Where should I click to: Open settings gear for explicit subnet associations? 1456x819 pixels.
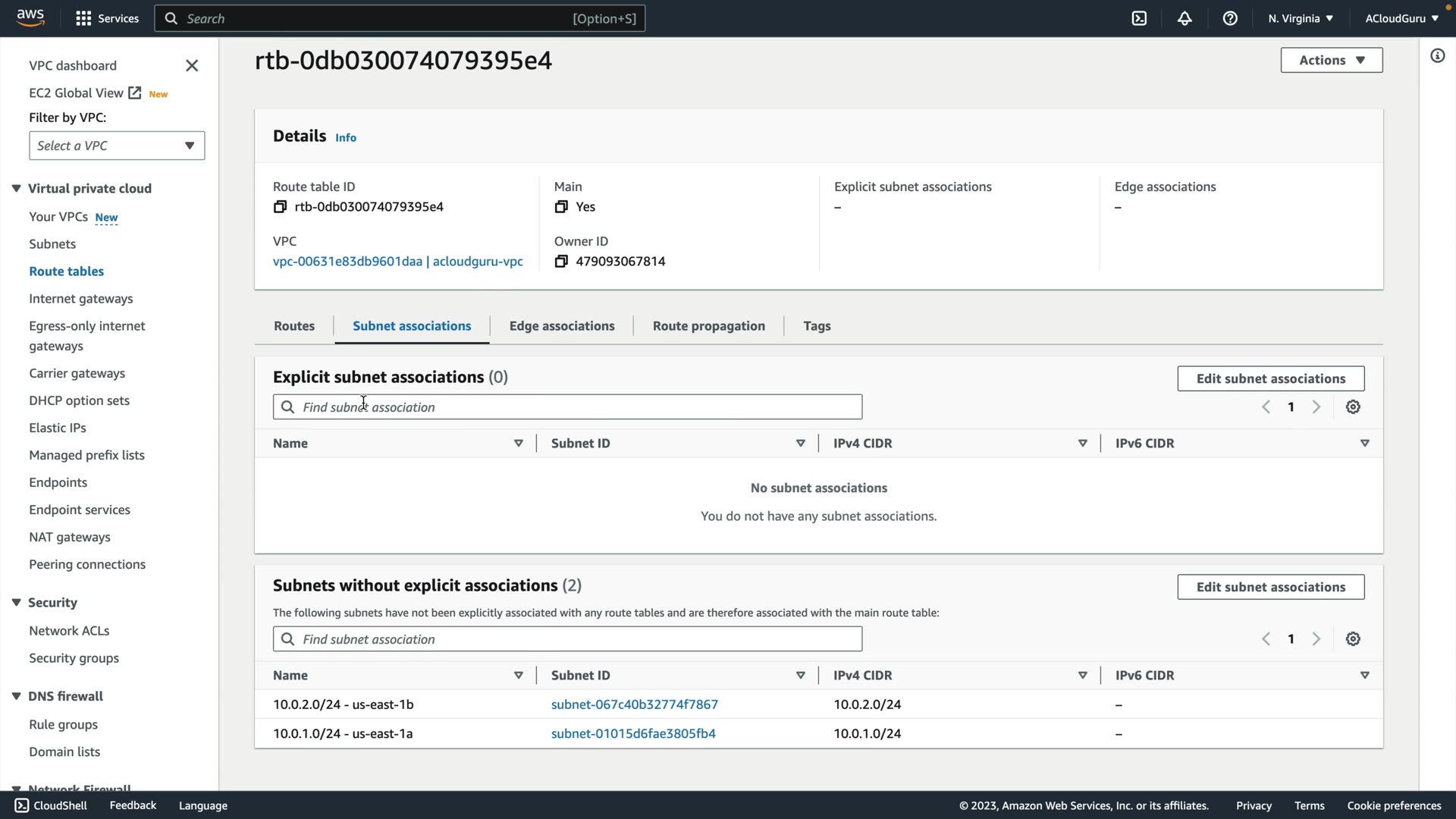(x=1353, y=407)
